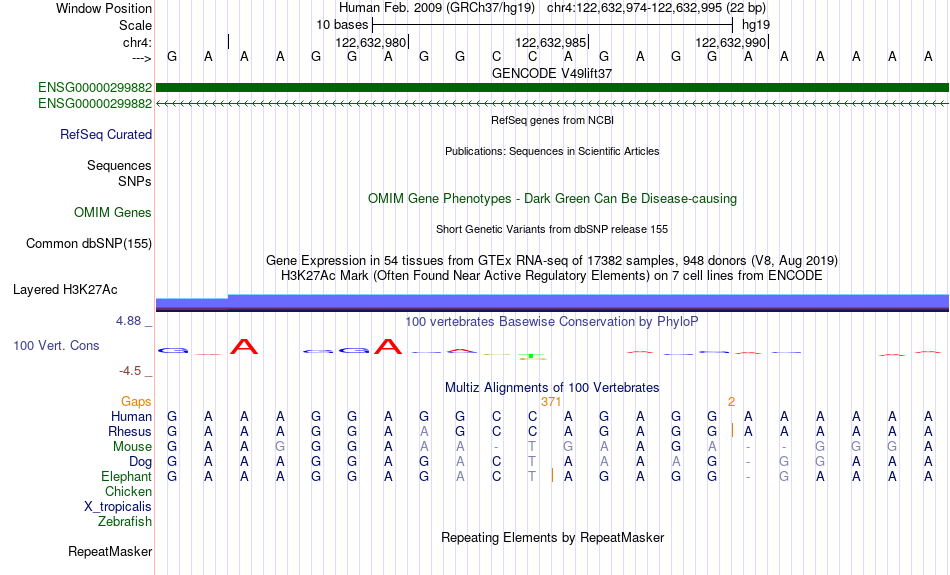The width and height of the screenshot is (950, 575).
Task: Click the Repeating Elements by RepeatMasker title
Action: click(x=552, y=538)
